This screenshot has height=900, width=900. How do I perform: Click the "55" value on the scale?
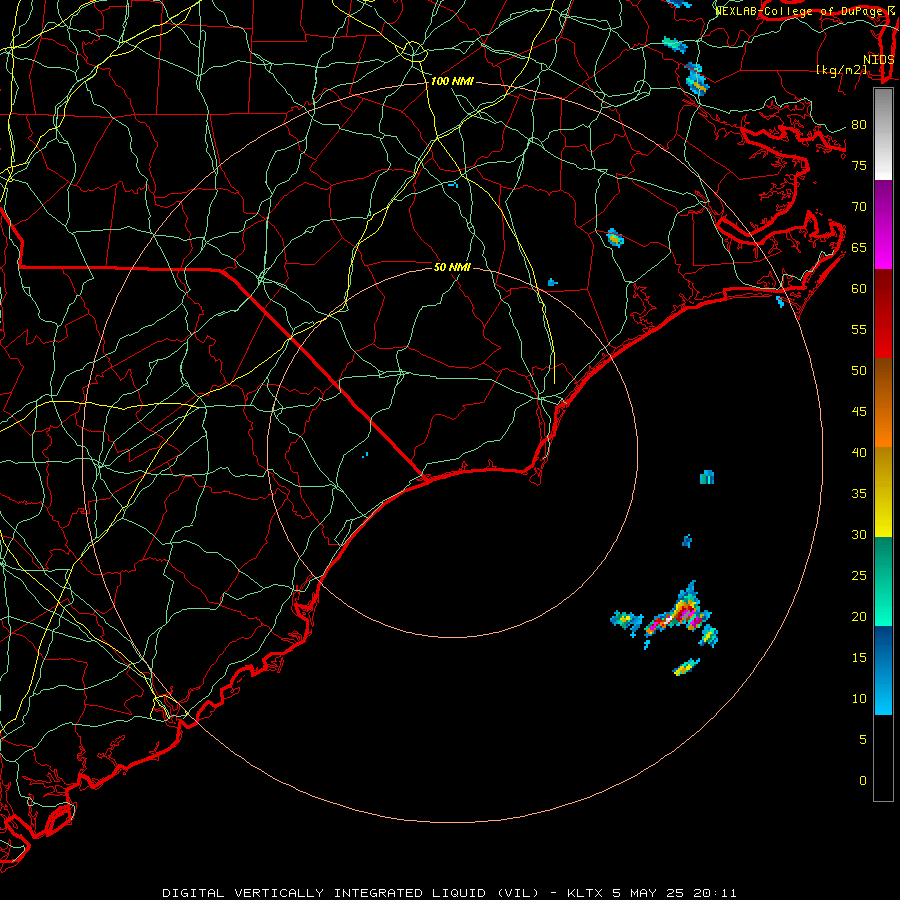(x=859, y=330)
